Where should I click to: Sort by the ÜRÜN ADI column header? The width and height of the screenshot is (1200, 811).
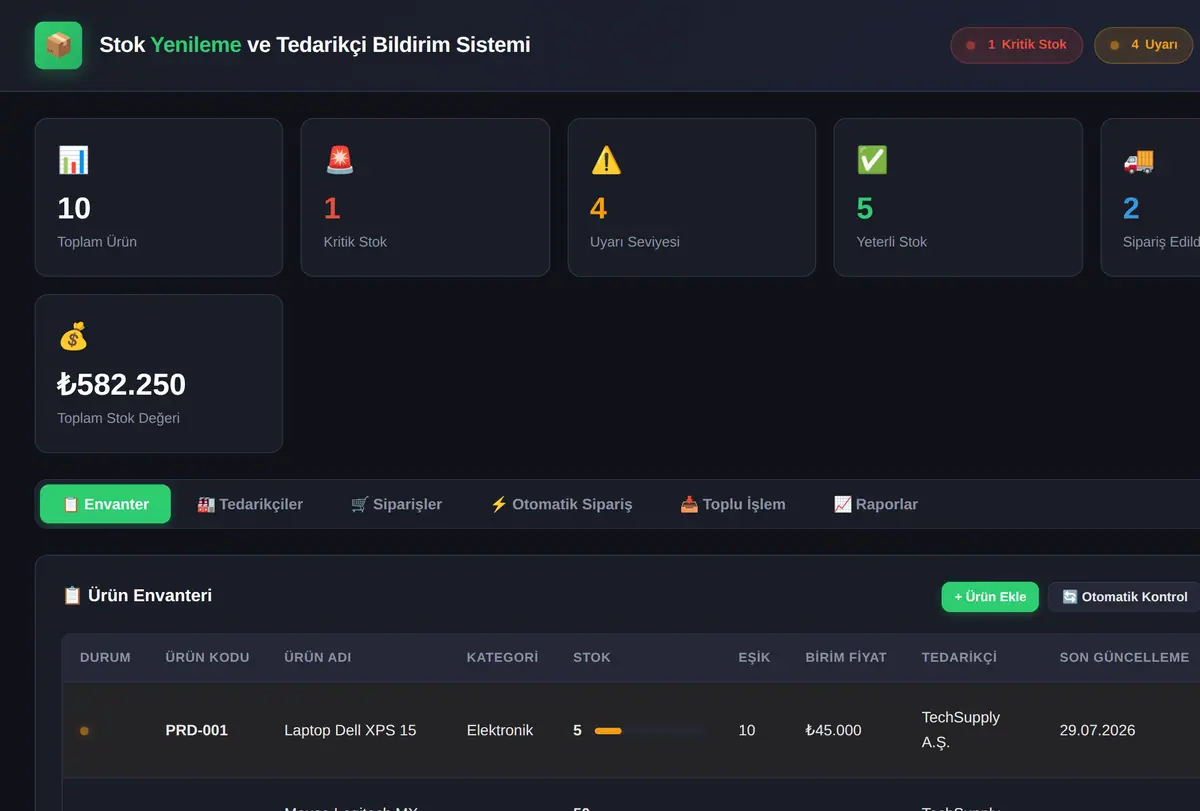tap(318, 657)
